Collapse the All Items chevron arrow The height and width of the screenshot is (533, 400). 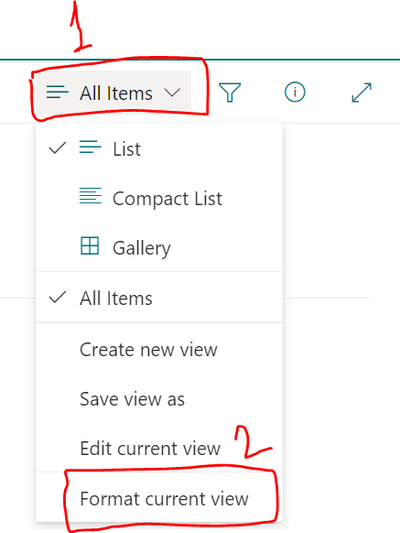(x=172, y=92)
